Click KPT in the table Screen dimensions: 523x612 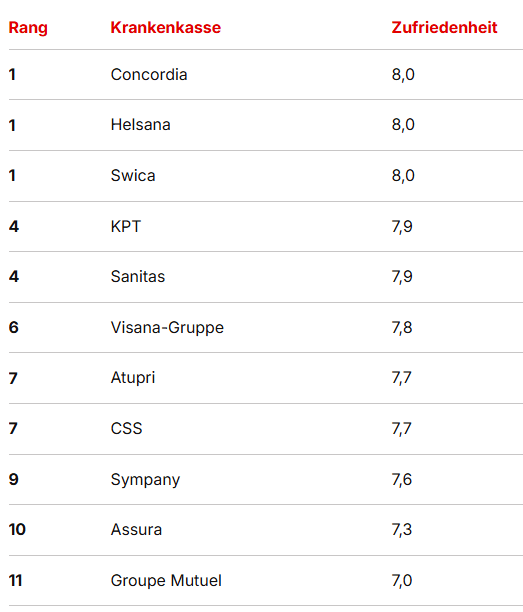125,226
